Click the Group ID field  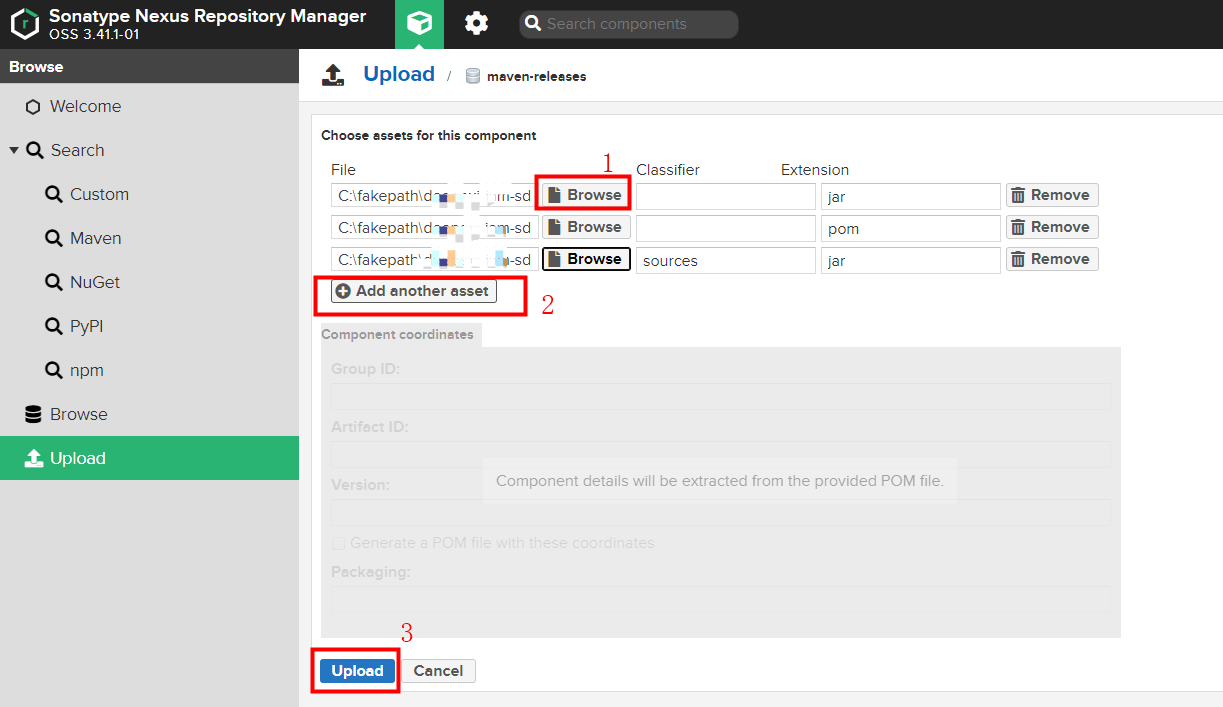[x=721, y=397]
